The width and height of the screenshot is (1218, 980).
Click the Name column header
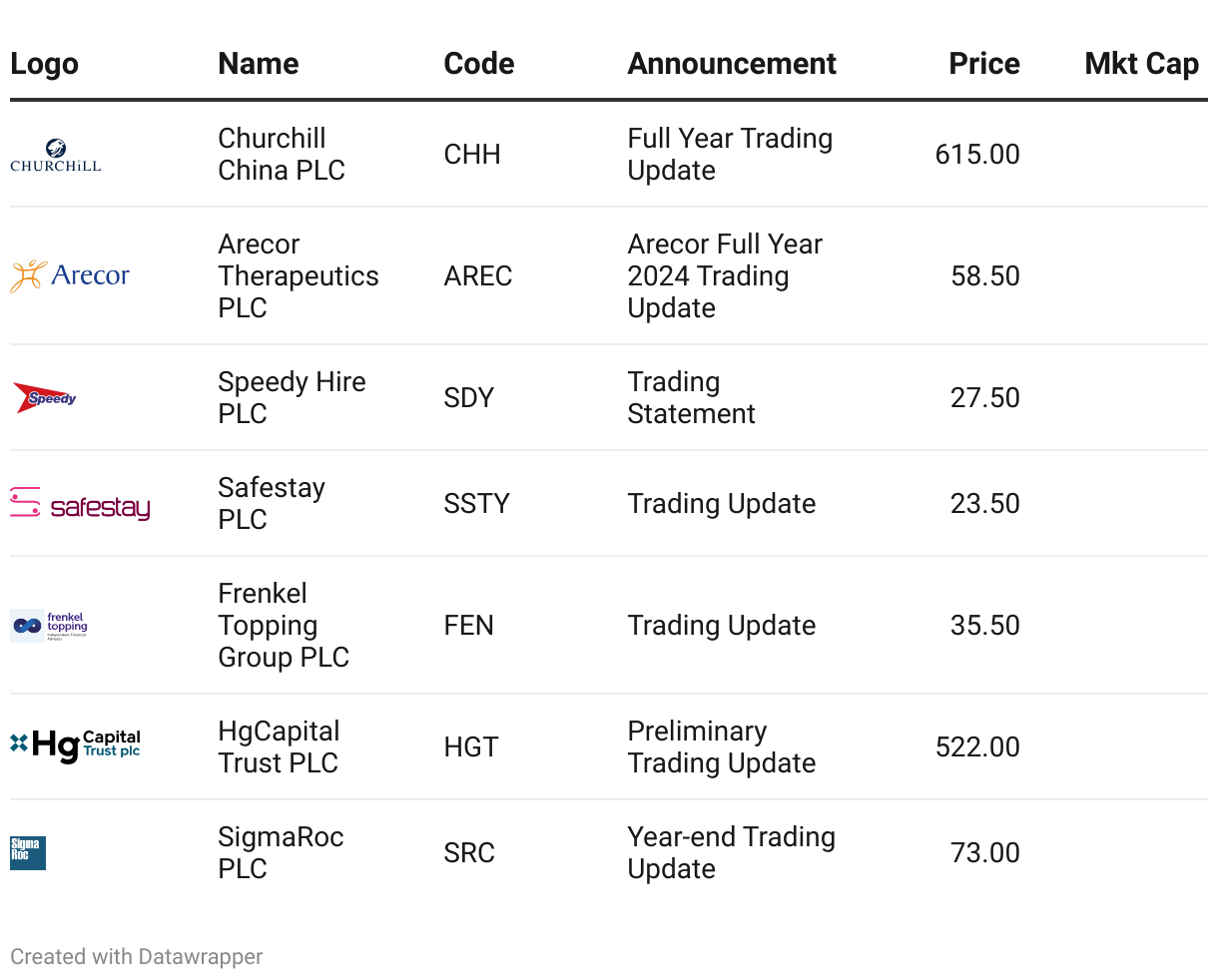[x=259, y=64]
